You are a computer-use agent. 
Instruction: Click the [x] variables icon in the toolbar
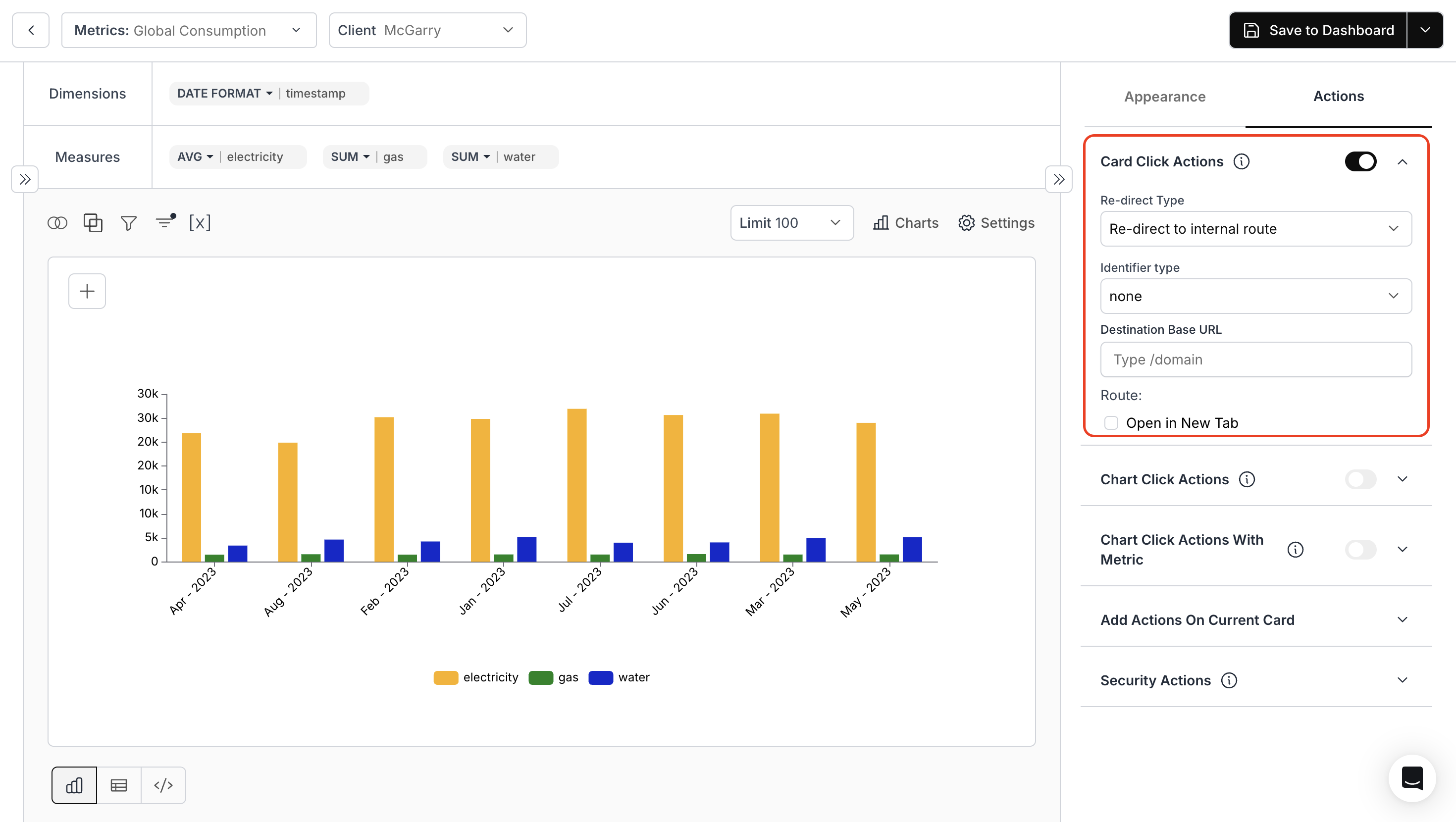click(201, 223)
